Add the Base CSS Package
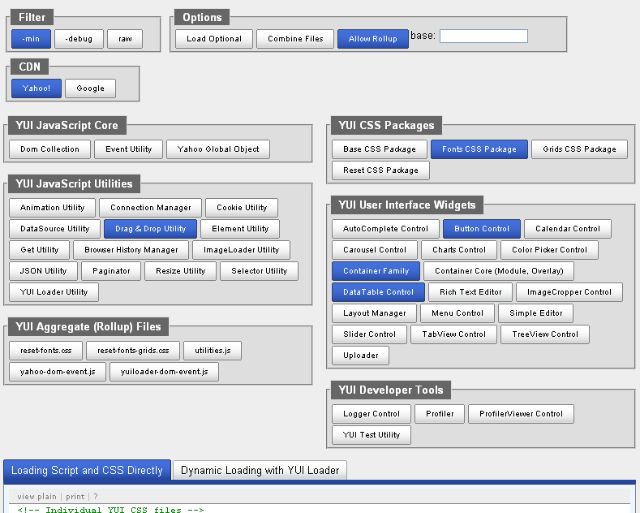640x513 pixels. 380,149
